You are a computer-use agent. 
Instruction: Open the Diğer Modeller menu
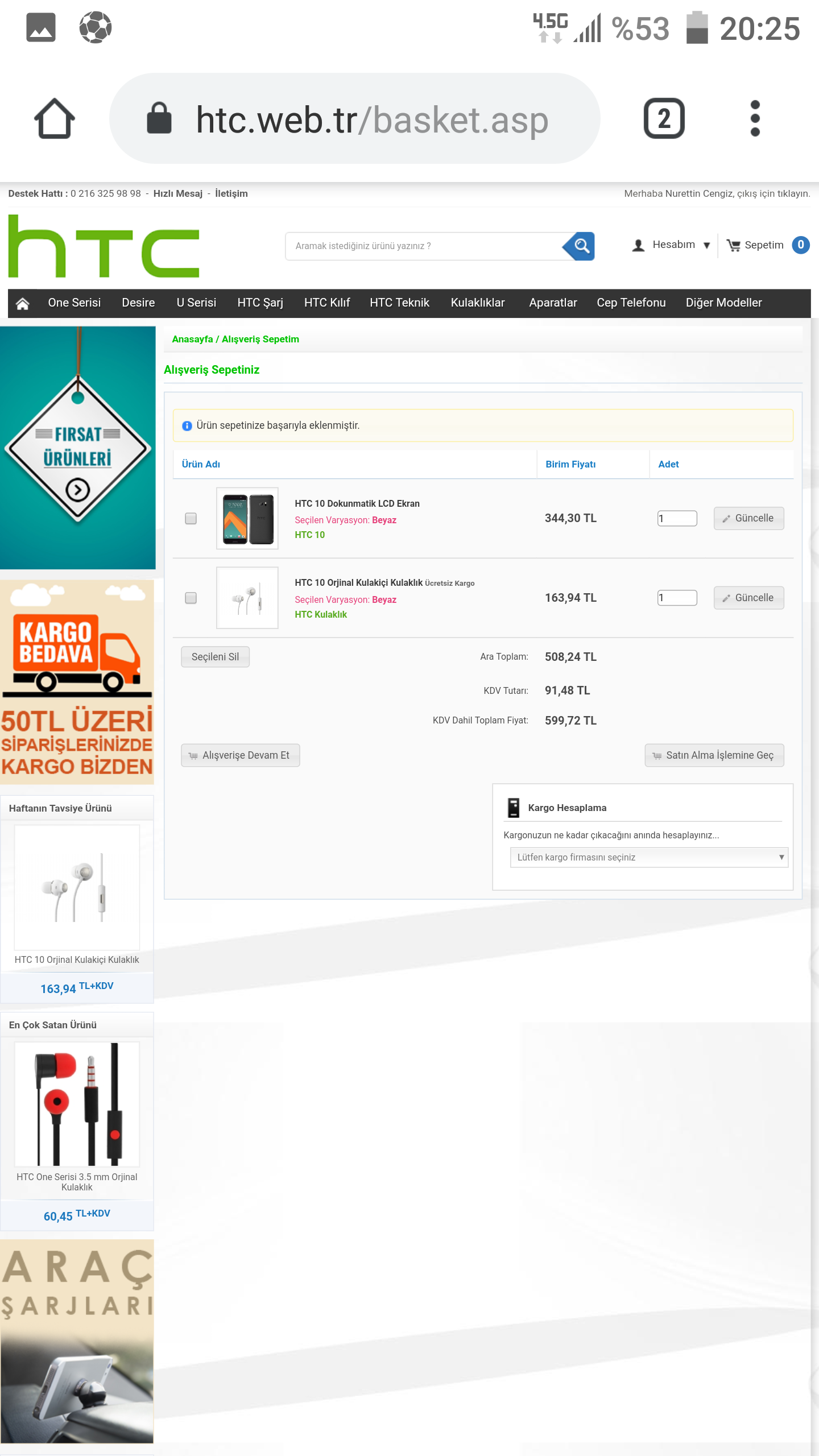[x=723, y=303]
